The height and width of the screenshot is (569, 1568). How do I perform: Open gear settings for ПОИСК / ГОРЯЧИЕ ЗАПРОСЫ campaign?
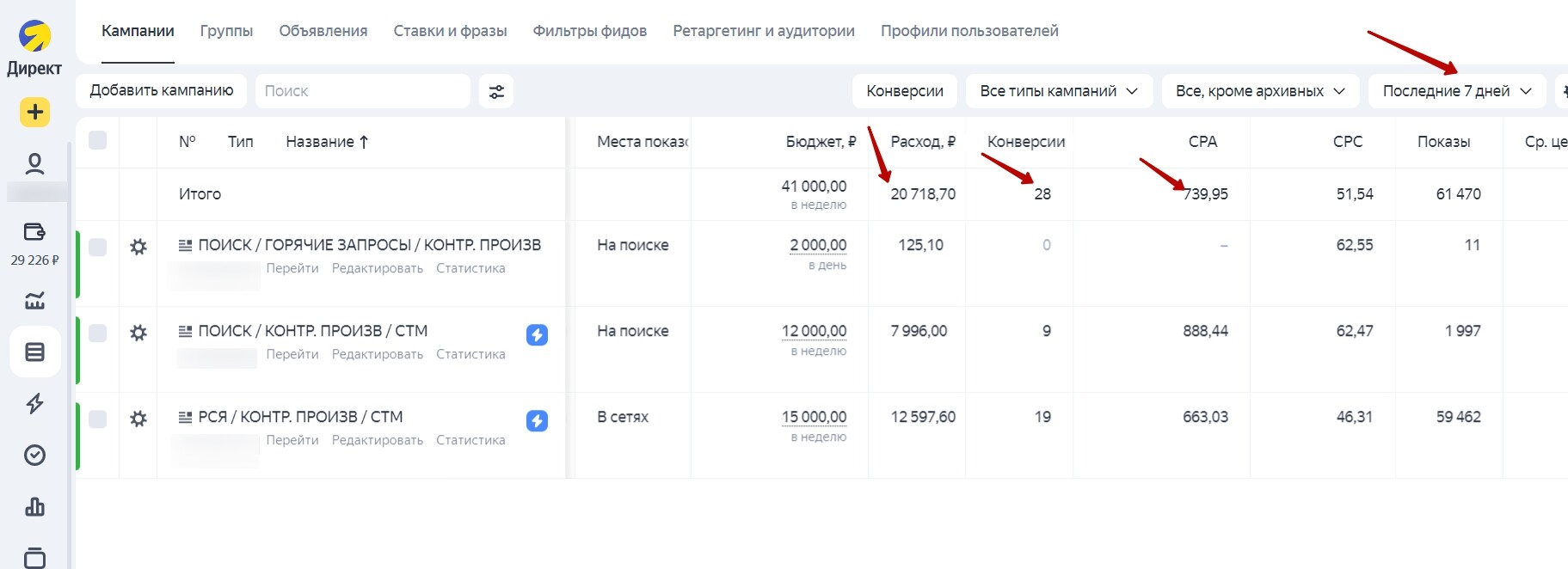pyautogui.click(x=138, y=248)
